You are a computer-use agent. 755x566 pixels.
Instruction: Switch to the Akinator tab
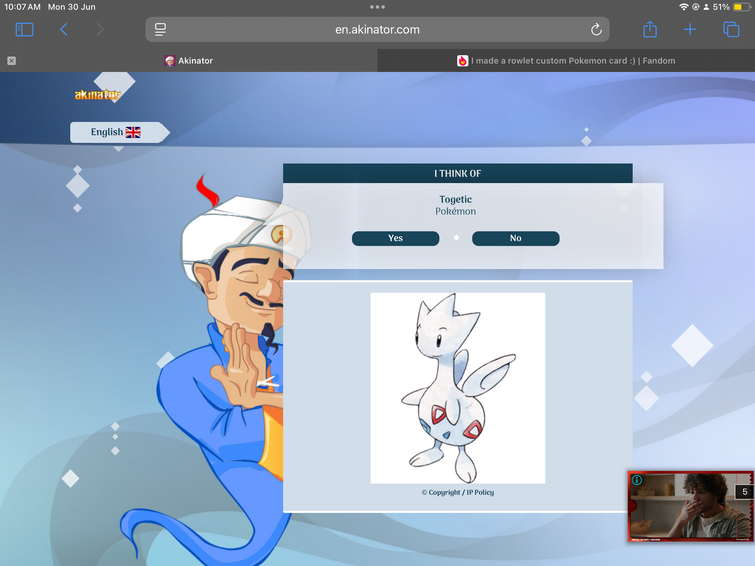pyautogui.click(x=189, y=61)
